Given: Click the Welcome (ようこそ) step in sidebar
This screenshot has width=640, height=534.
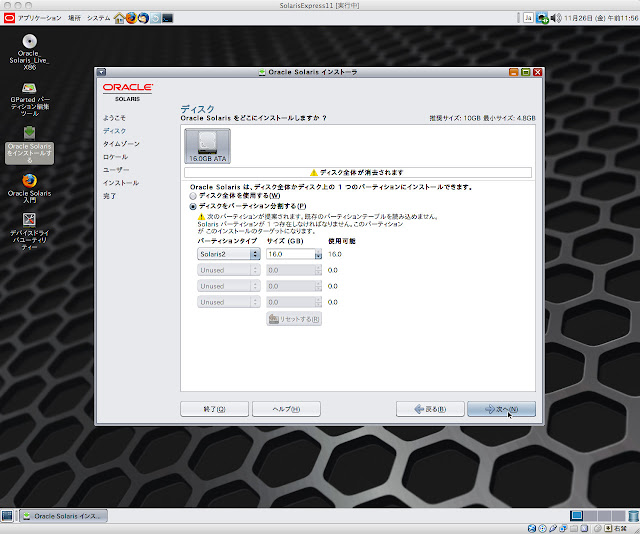Looking at the screenshot, I should pos(114,118).
